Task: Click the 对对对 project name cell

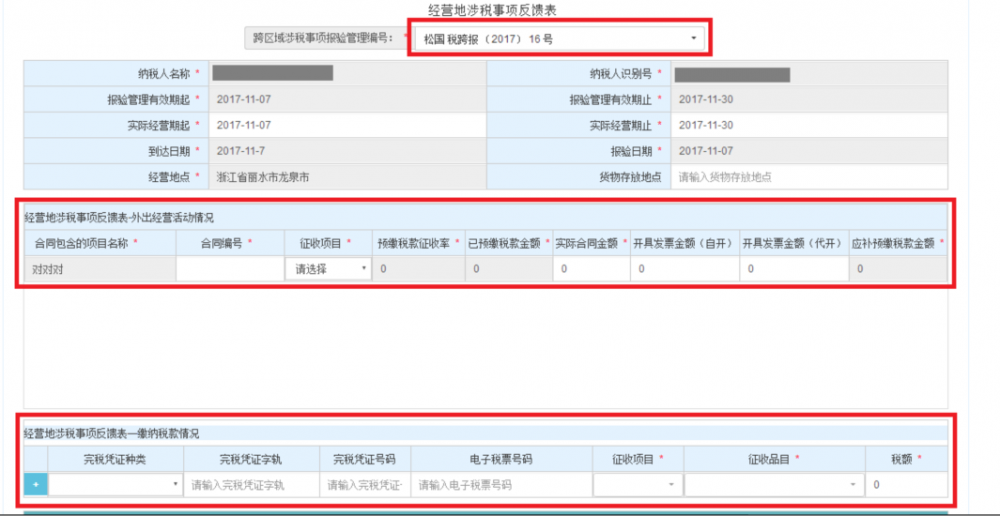Action: tap(99, 269)
